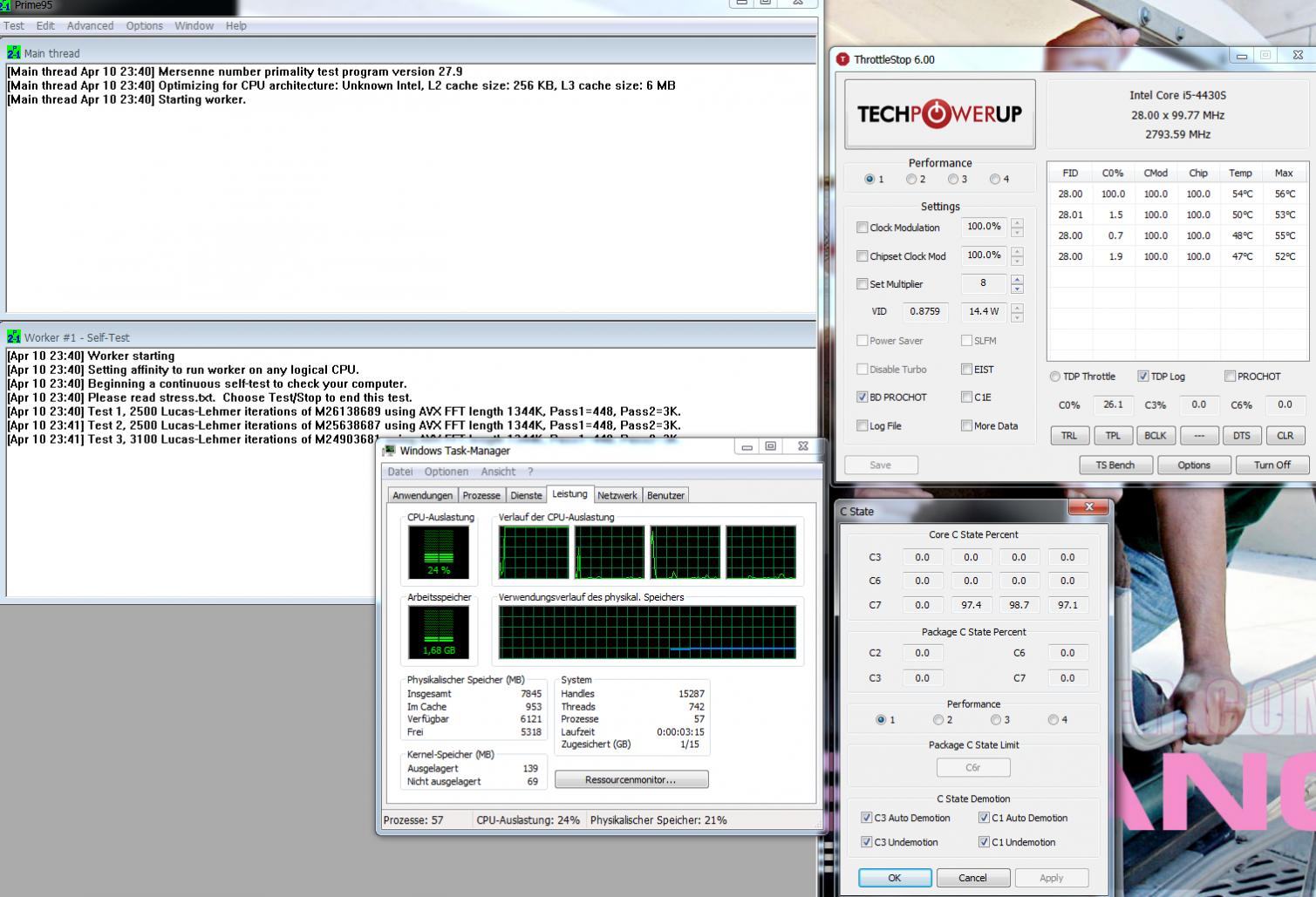1316x897 pixels.
Task: Uncheck BD PROCHOT in ThrottleStop
Action: (x=862, y=397)
